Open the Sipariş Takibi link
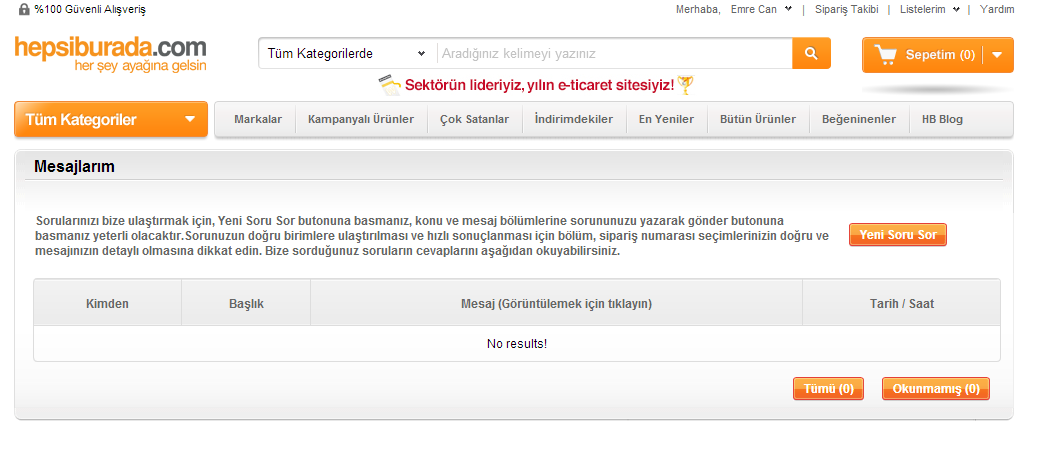This screenshot has height=464, width=1058. coord(847,9)
